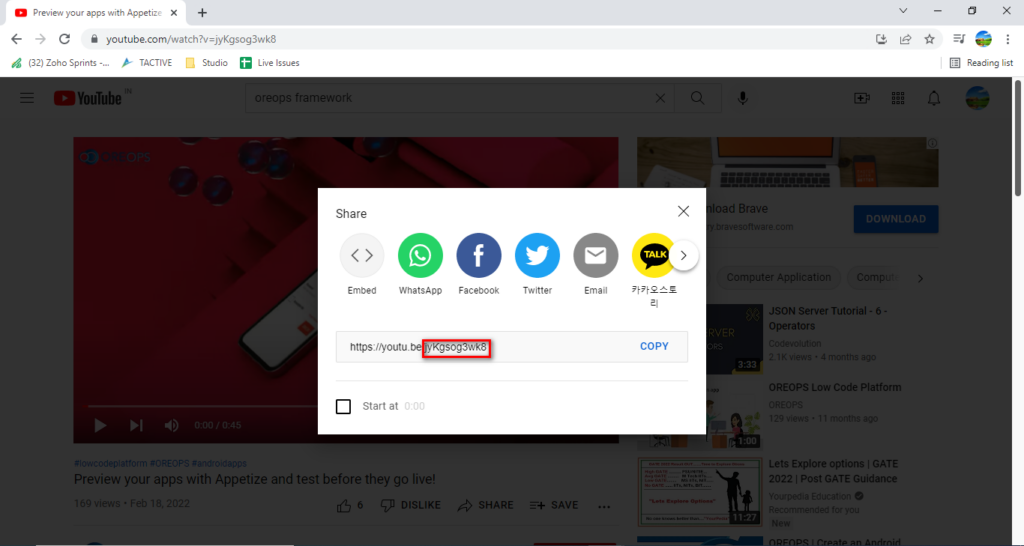
Task: Click the Brave DOWNLOAD ad button
Action: 895,219
